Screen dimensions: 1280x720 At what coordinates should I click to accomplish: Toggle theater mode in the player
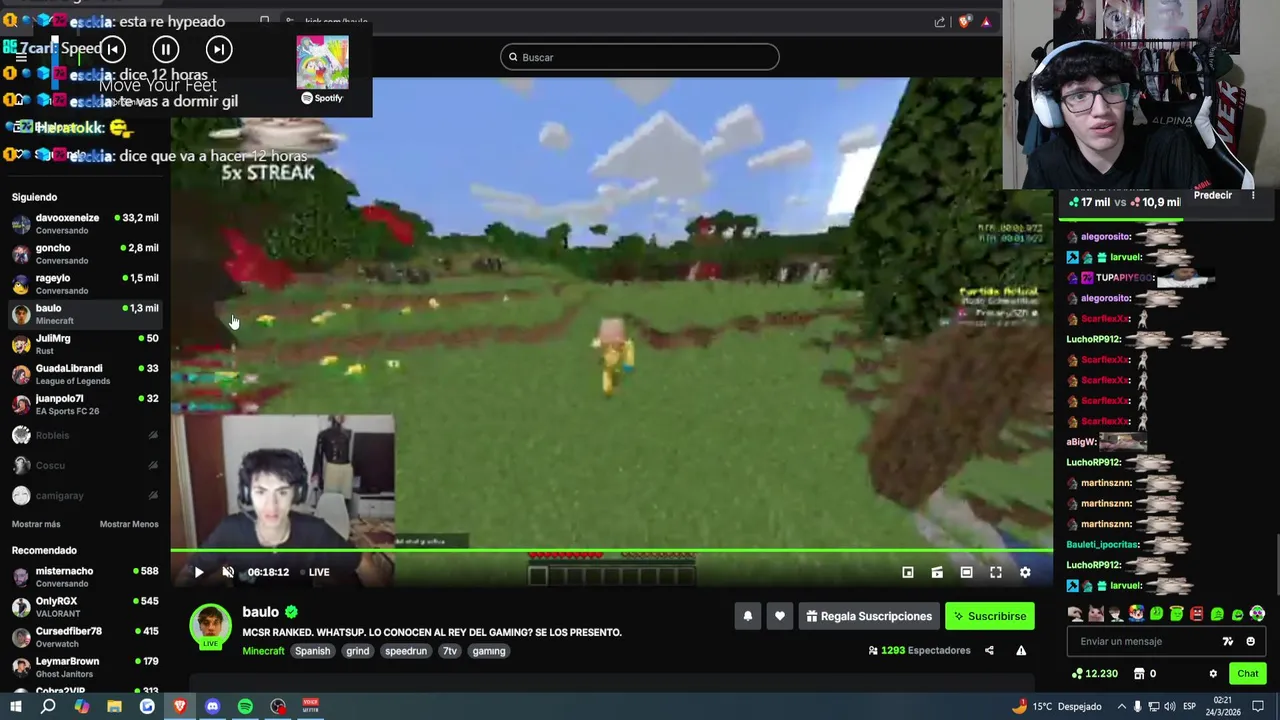pos(966,572)
